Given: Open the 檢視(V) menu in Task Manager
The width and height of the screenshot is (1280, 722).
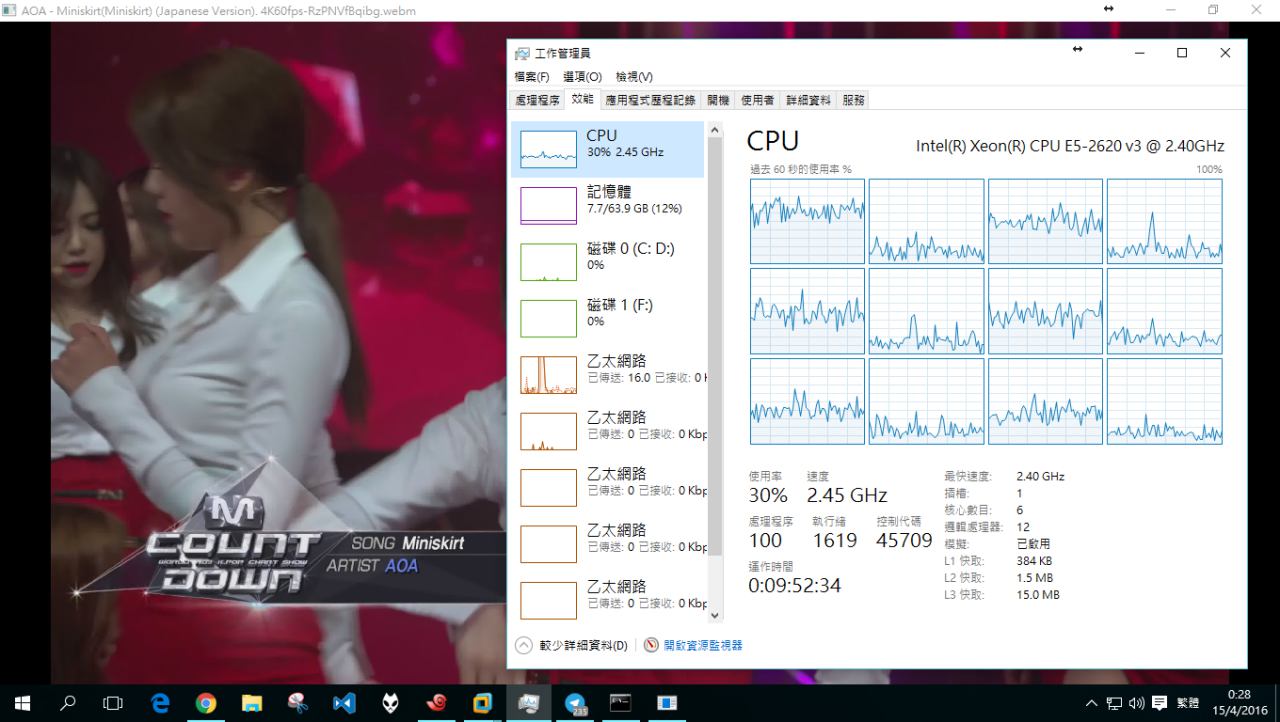Looking at the screenshot, I should [x=634, y=77].
